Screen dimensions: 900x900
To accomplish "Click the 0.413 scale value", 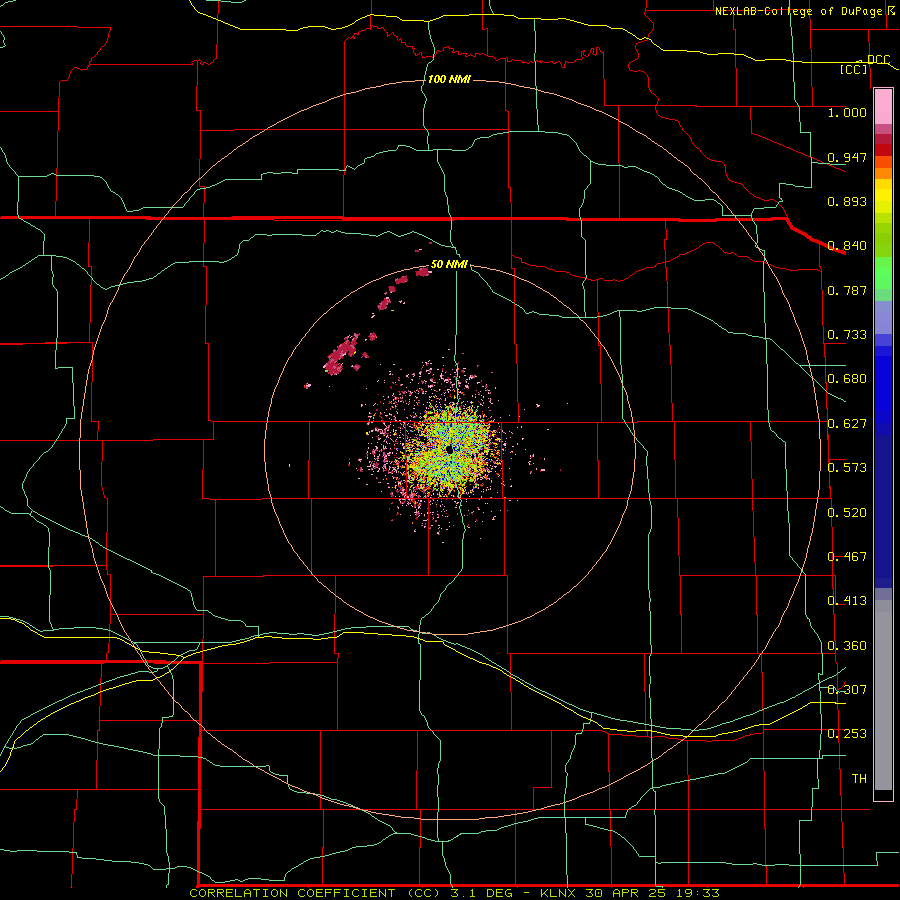I will [x=847, y=601].
